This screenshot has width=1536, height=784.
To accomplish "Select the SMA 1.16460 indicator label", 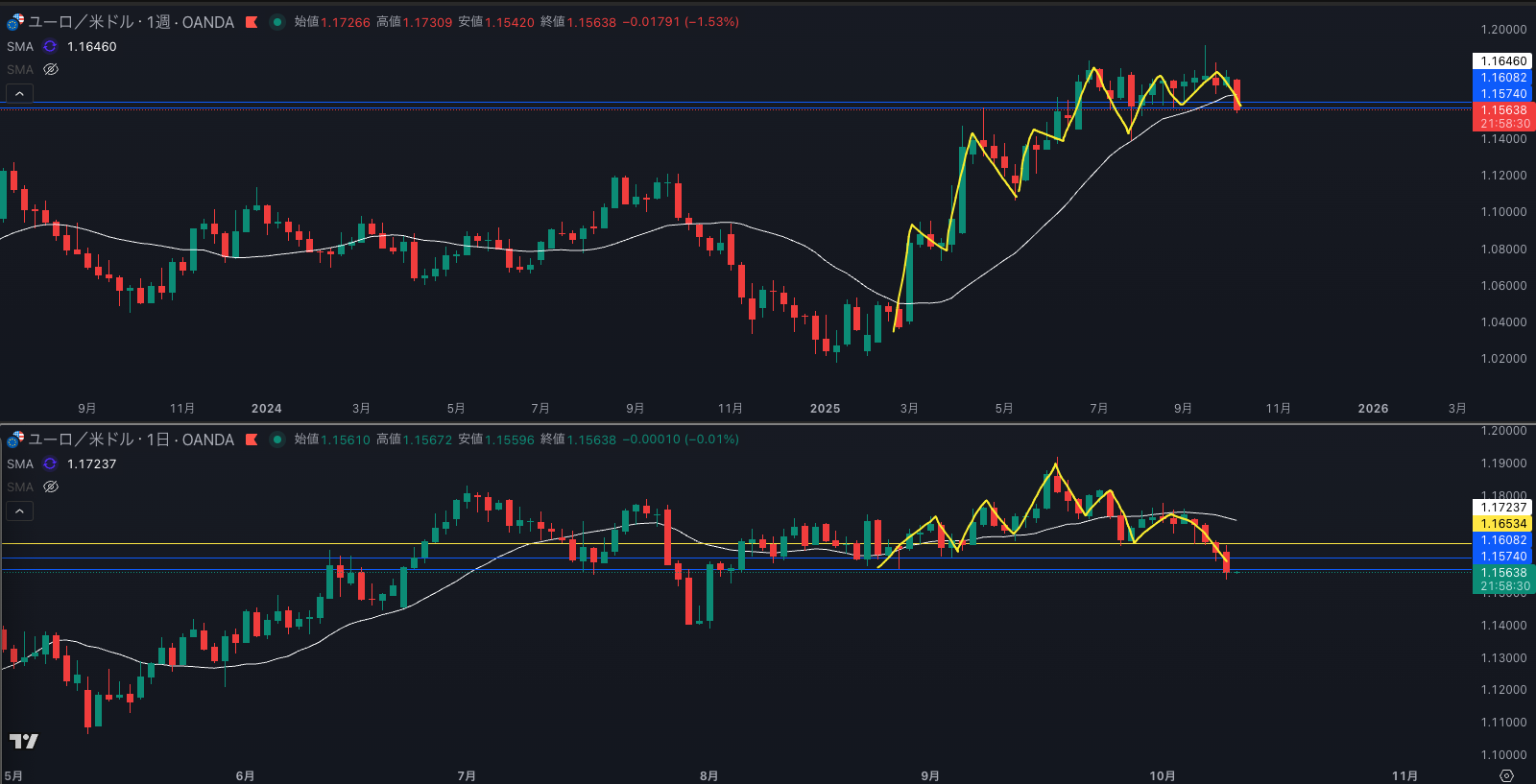I will click(91, 46).
